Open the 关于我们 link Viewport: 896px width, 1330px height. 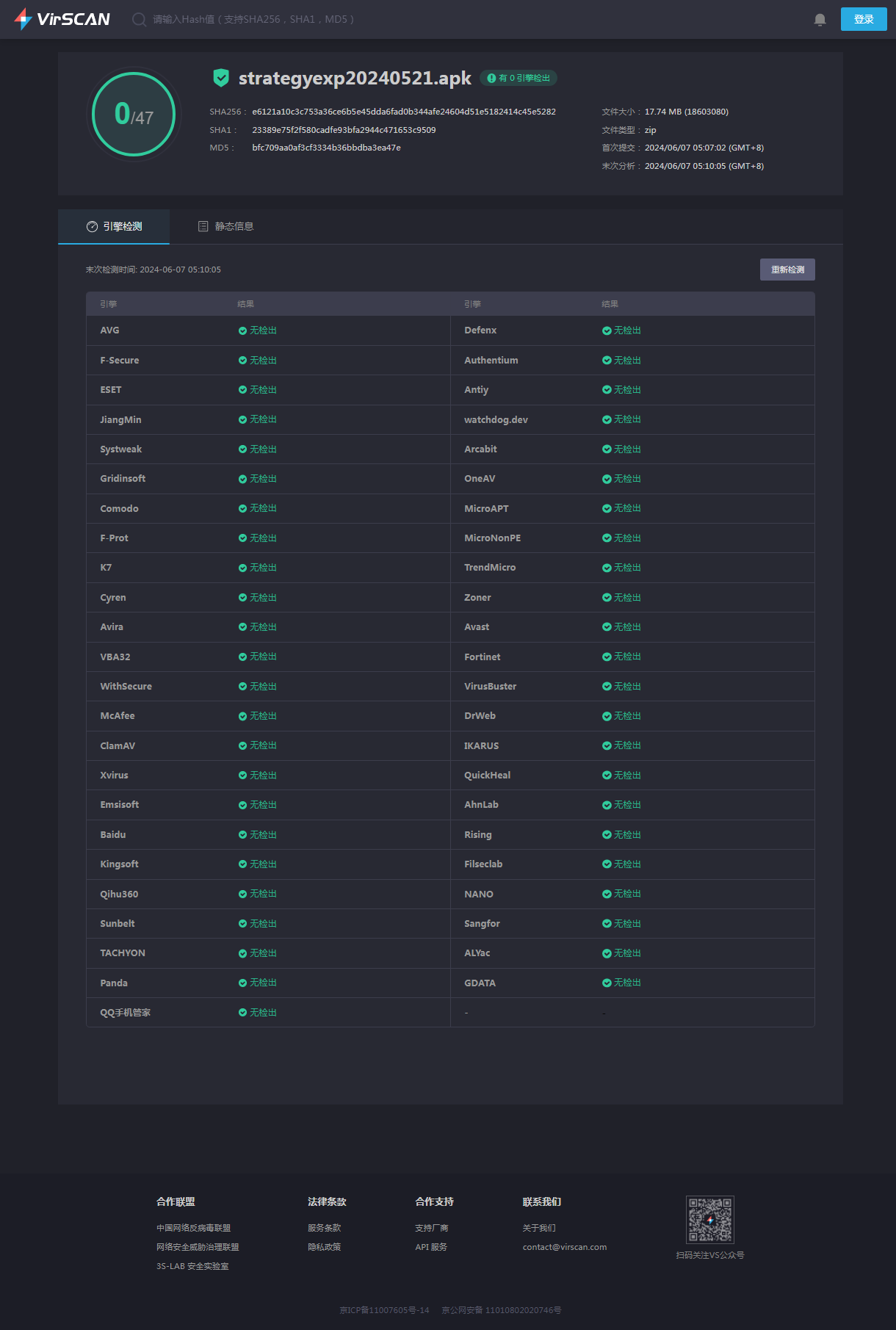pyautogui.click(x=539, y=1228)
